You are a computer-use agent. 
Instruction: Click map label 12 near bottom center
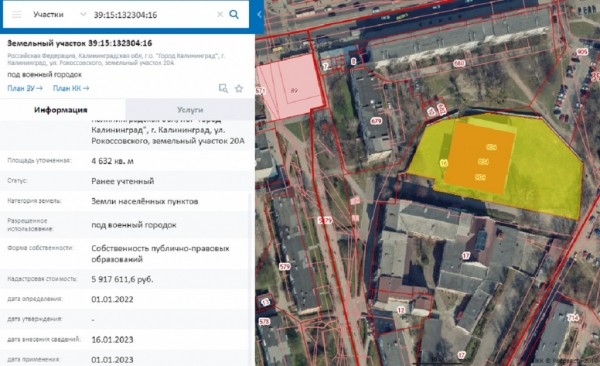coord(401,310)
